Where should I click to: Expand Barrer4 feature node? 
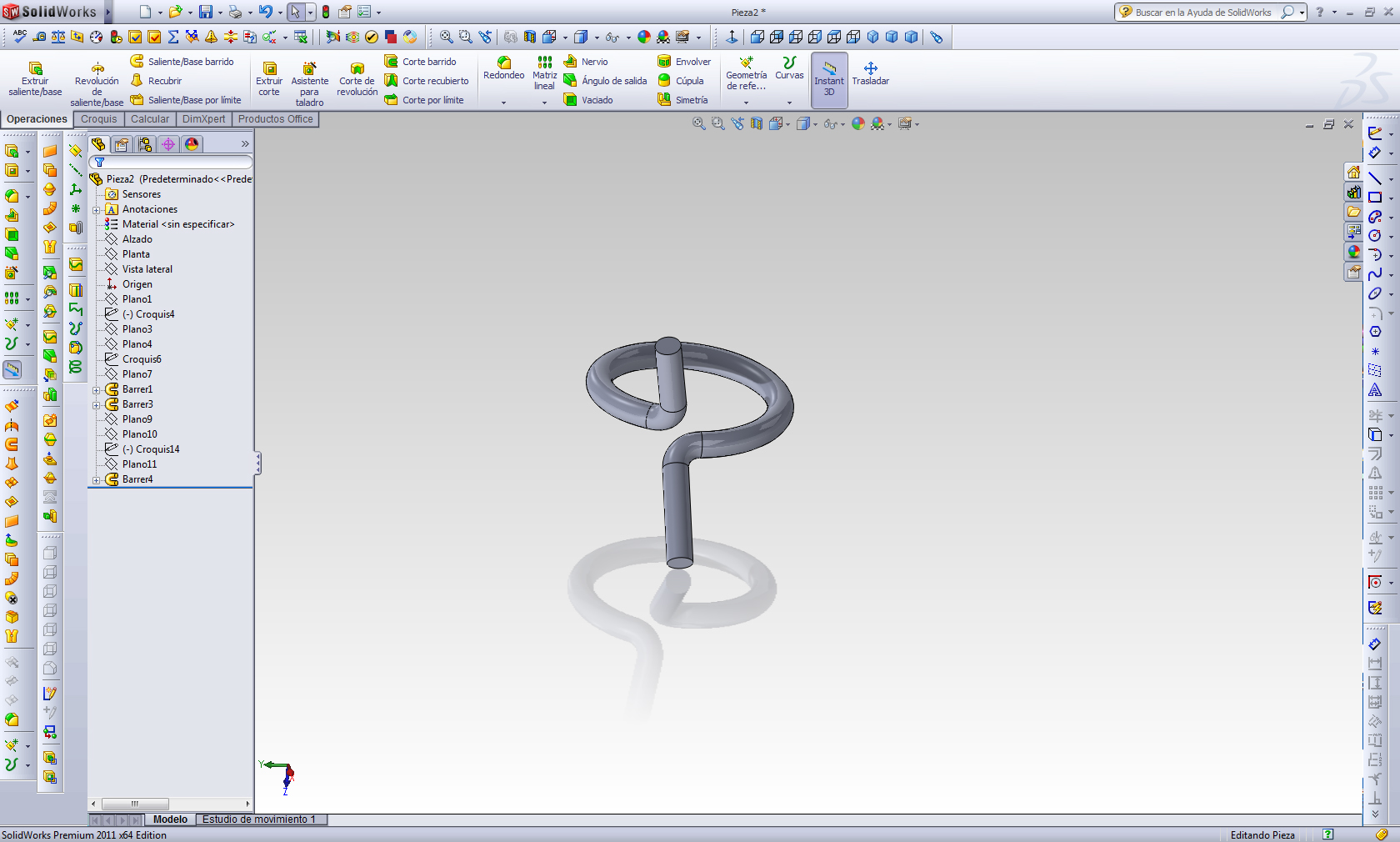[96, 479]
